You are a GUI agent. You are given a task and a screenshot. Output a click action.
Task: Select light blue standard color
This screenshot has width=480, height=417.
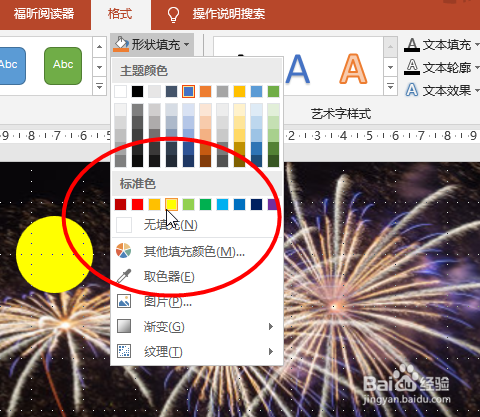222,204
